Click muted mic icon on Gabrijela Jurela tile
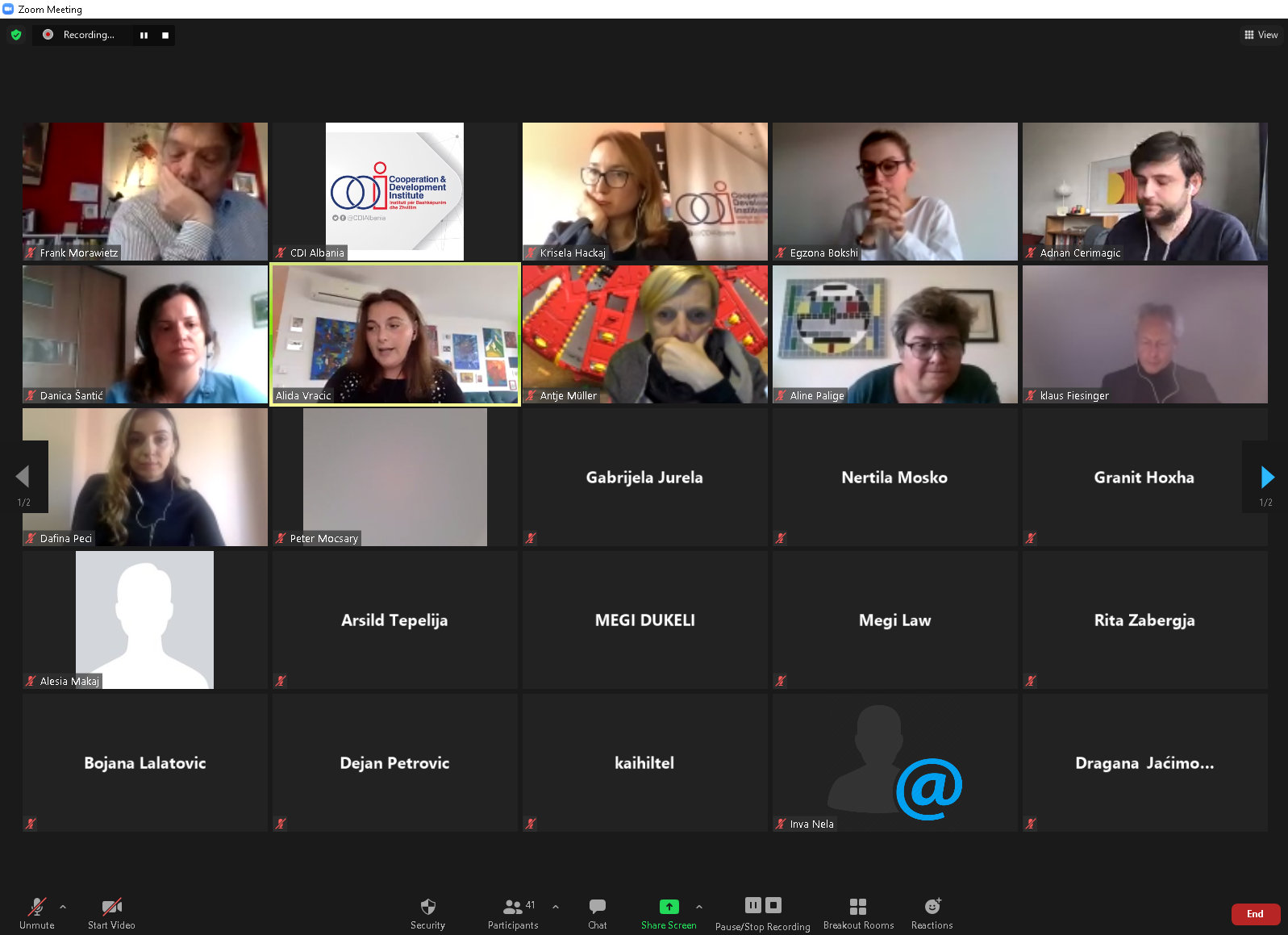Viewport: 1288px width, 935px height. click(531, 538)
